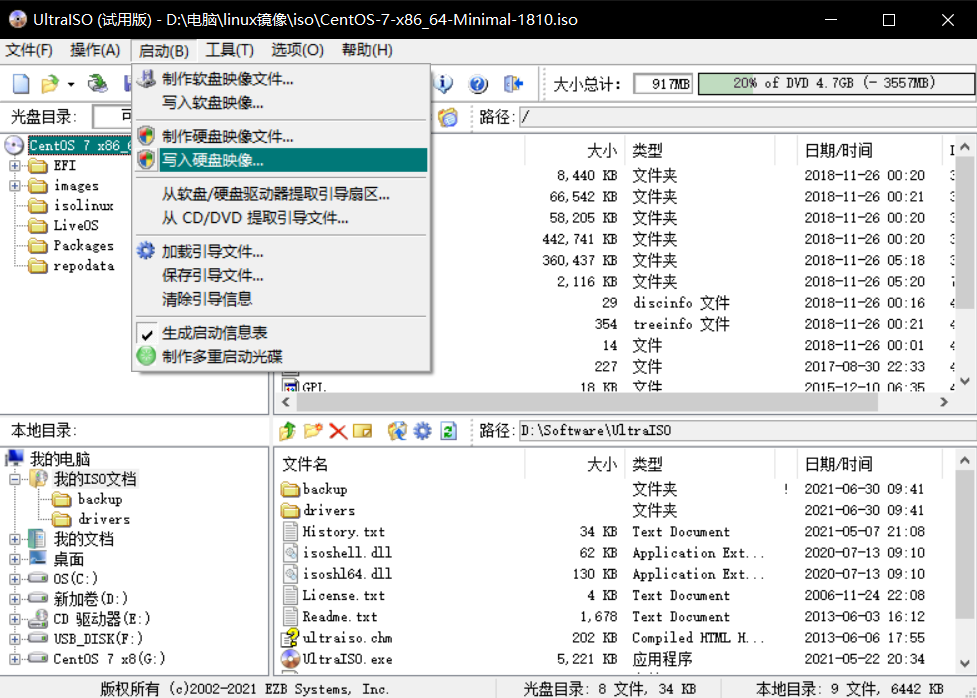
Task: Open the 工具(T) menu
Action: tap(230, 50)
